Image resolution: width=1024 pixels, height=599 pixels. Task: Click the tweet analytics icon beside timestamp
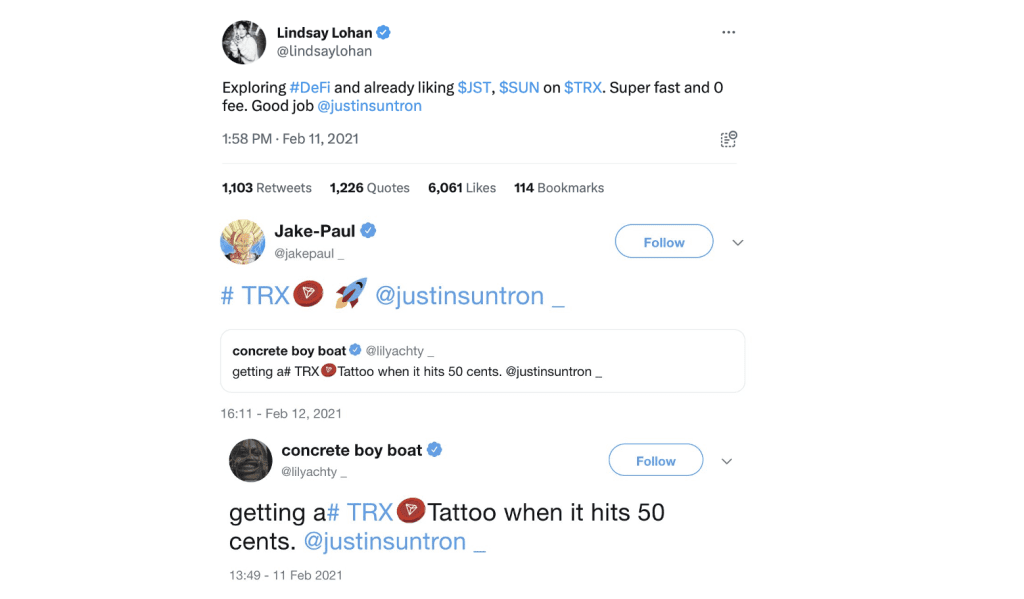coord(728,139)
